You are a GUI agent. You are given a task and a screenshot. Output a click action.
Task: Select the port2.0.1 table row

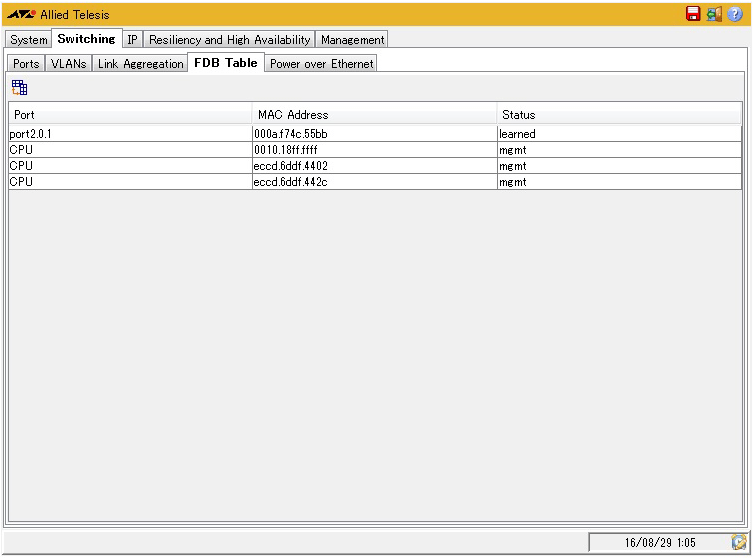(x=130, y=134)
